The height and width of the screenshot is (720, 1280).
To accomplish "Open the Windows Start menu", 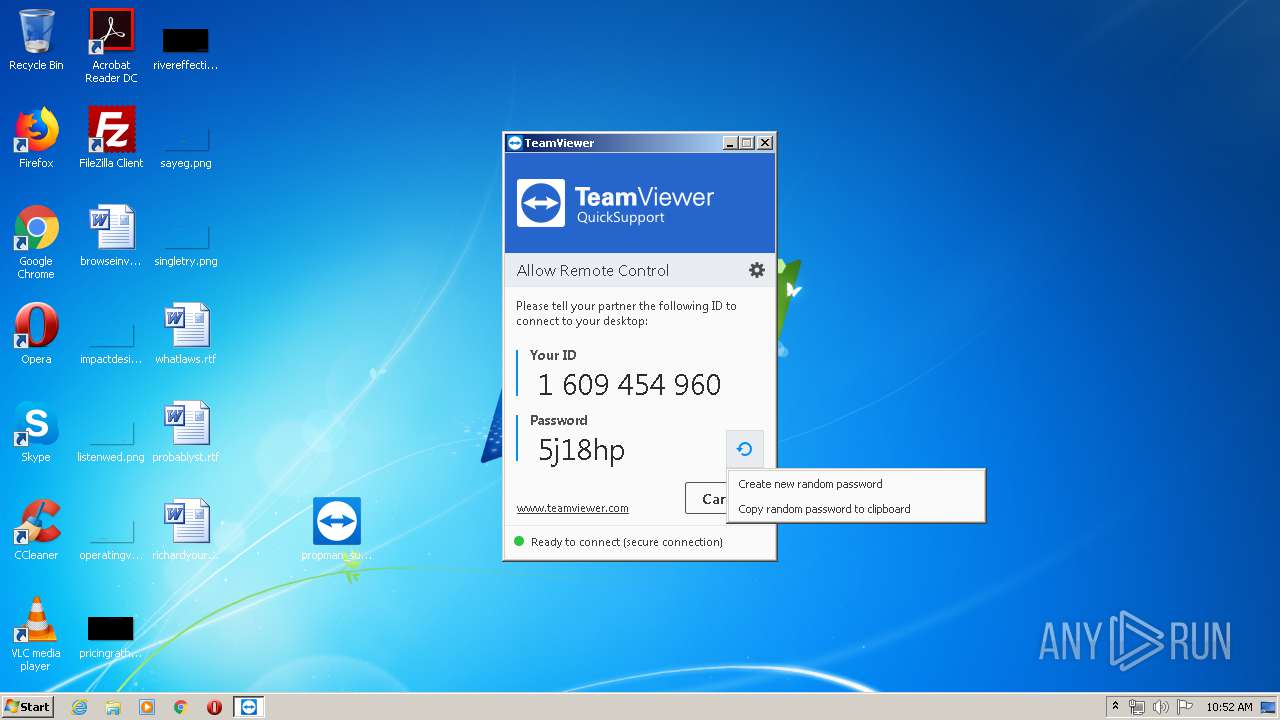I will point(27,707).
